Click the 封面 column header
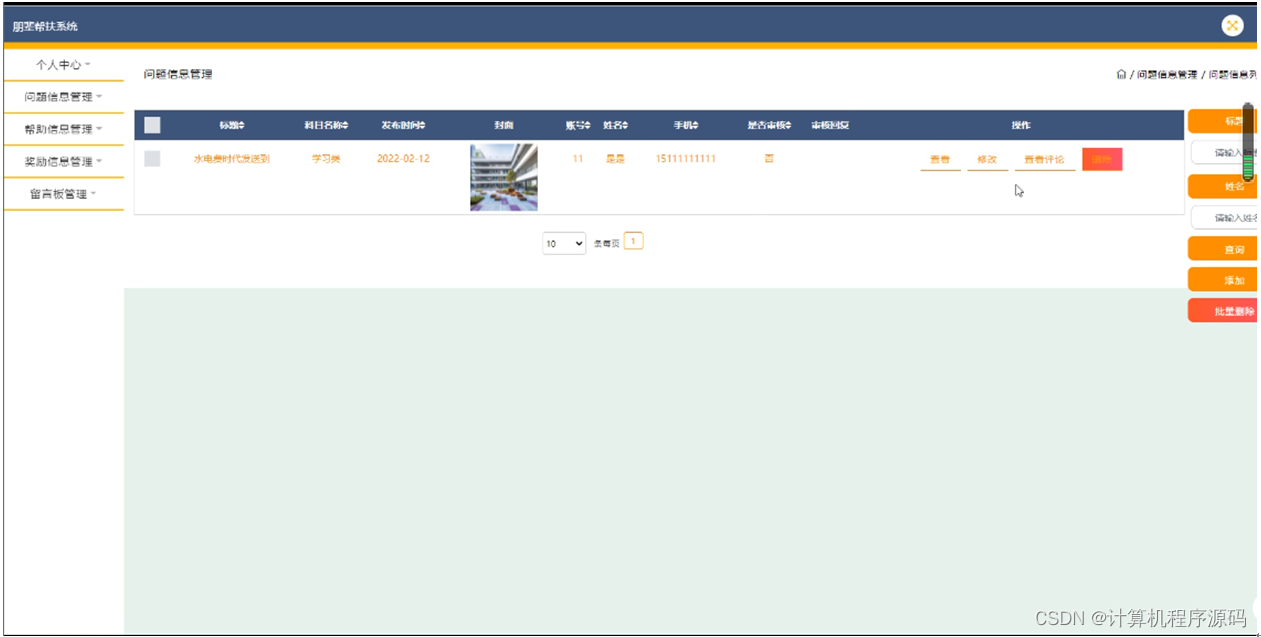1261x637 pixels. tap(504, 125)
